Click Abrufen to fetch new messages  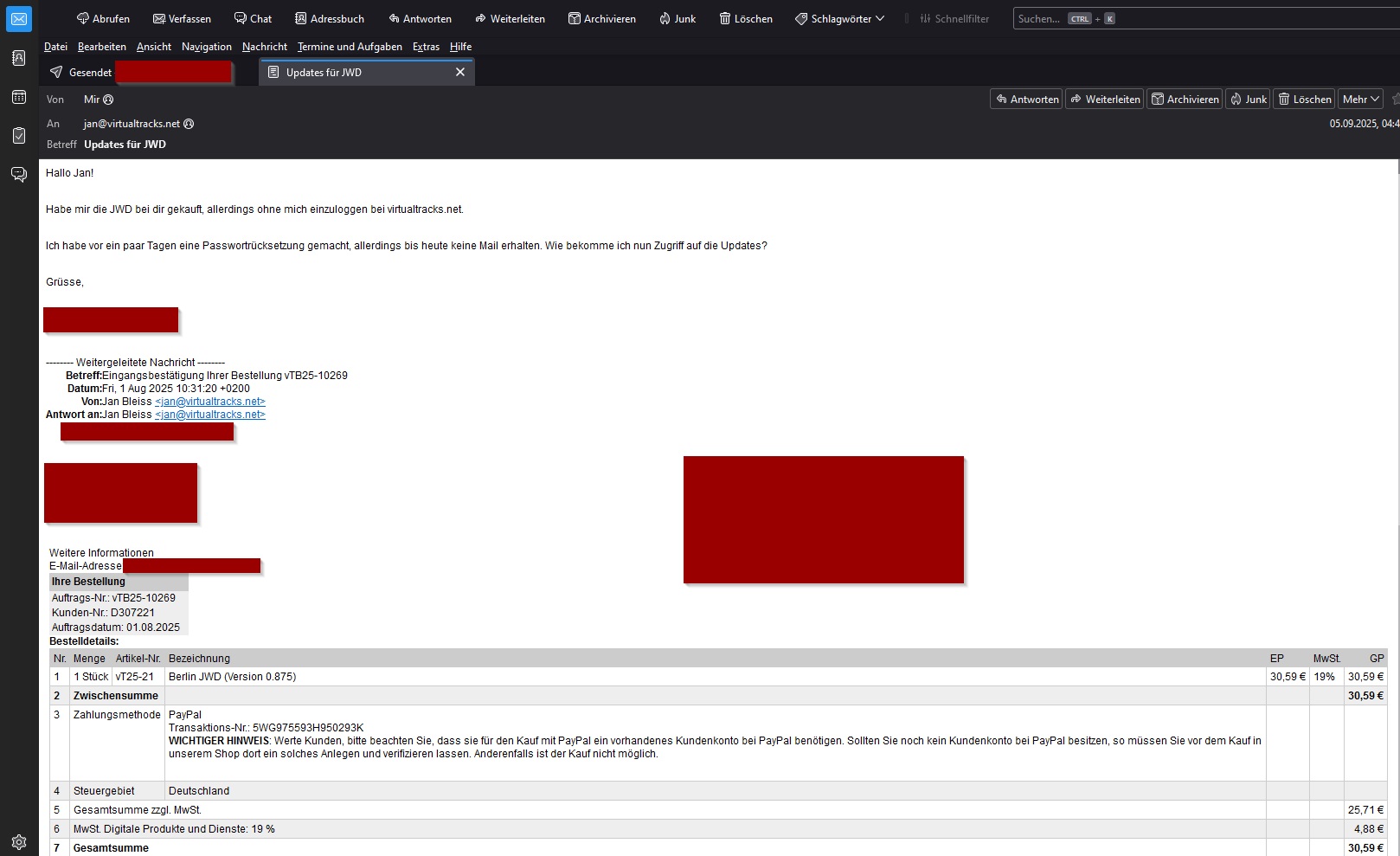point(103,19)
